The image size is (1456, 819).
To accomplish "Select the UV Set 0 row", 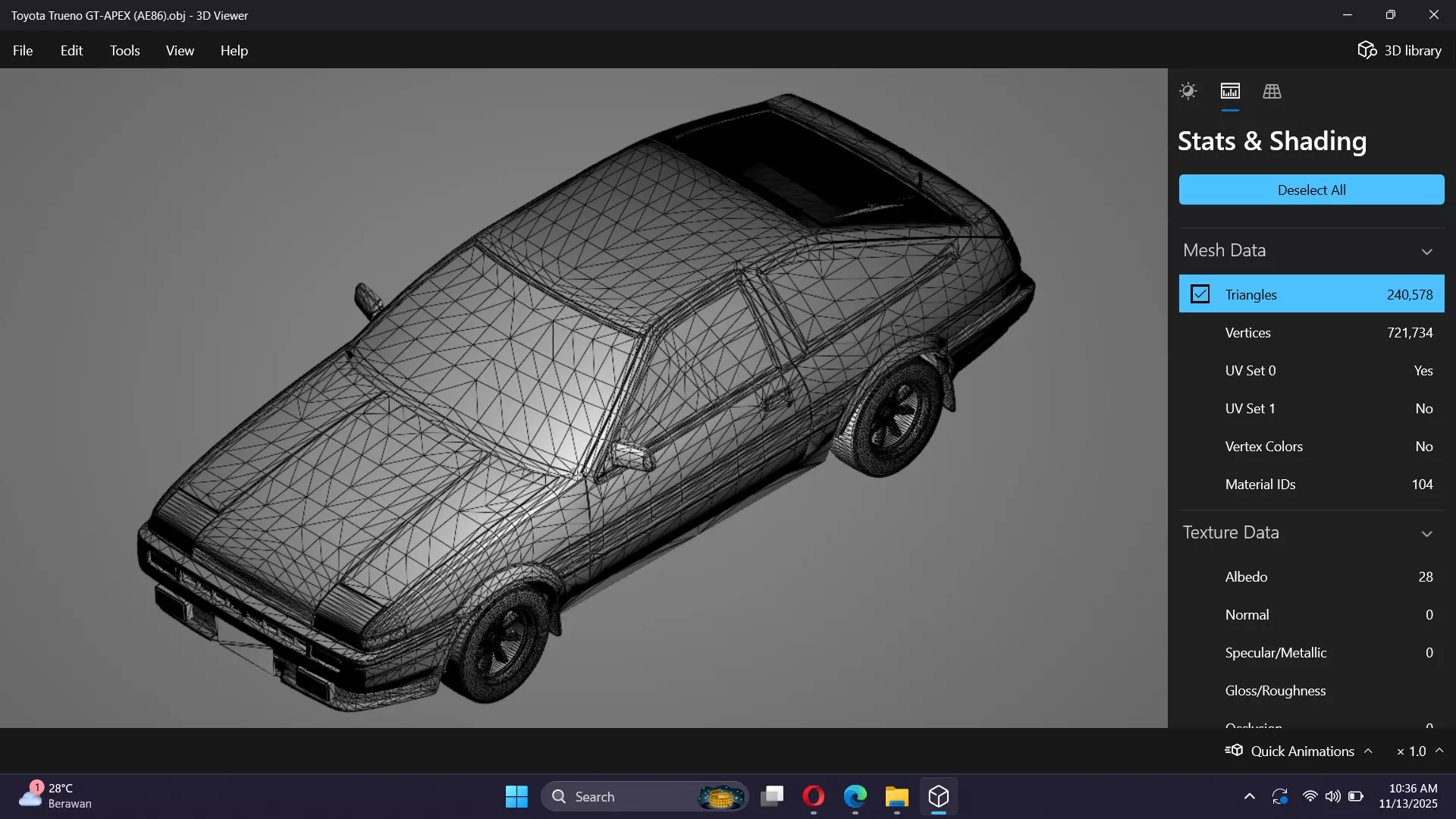I will tap(1311, 370).
